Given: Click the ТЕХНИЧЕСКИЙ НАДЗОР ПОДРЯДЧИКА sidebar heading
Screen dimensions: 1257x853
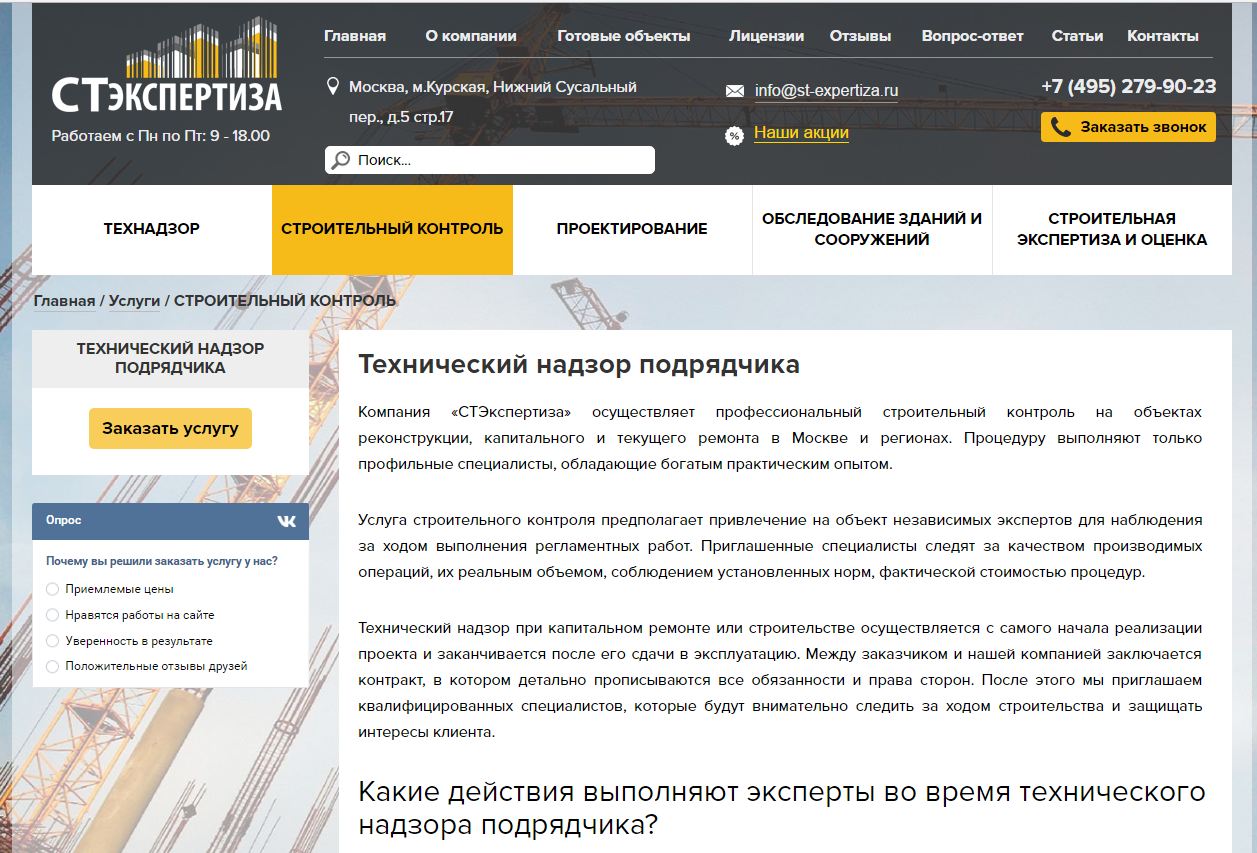Looking at the screenshot, I should click(170, 358).
